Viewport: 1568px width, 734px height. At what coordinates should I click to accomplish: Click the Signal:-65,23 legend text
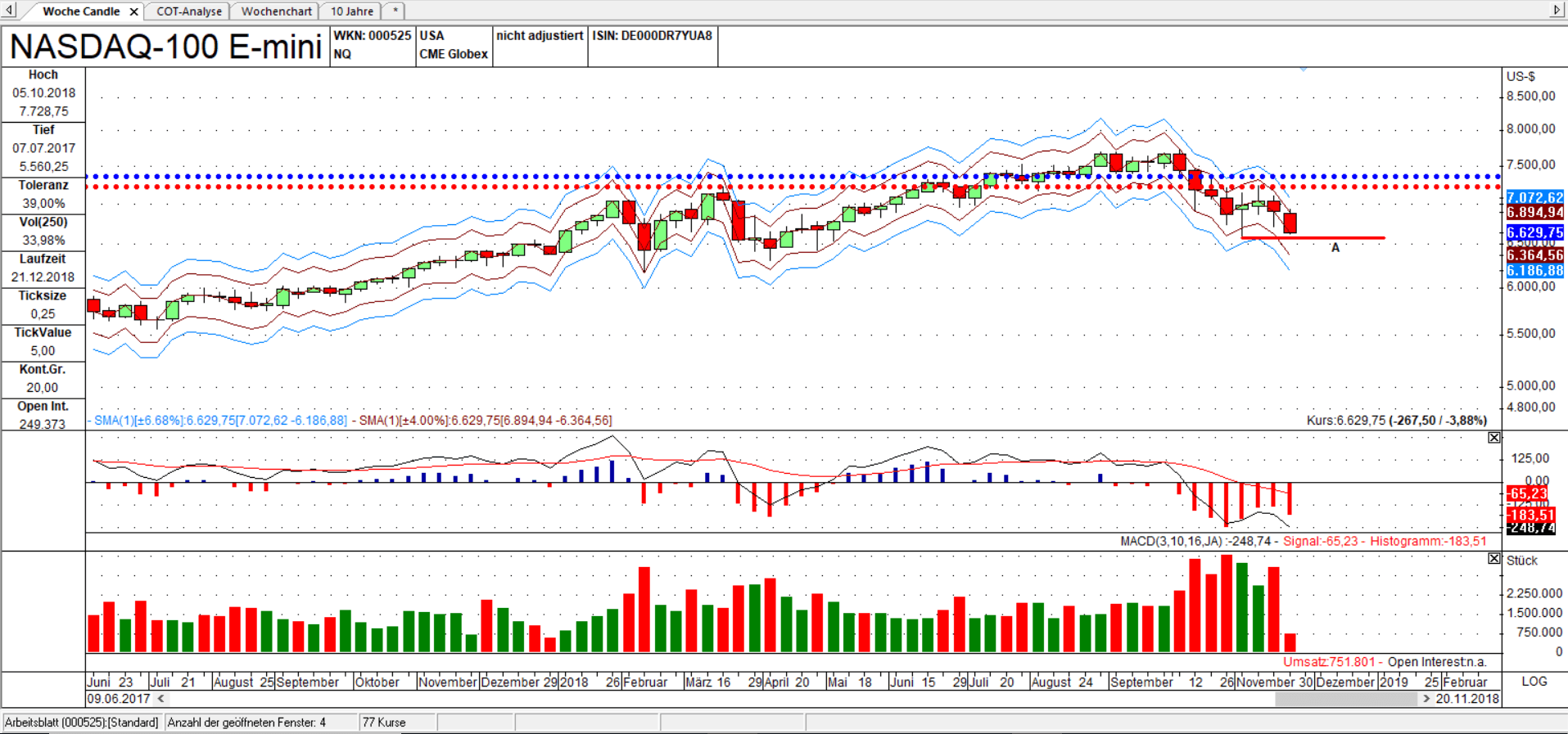[1320, 541]
